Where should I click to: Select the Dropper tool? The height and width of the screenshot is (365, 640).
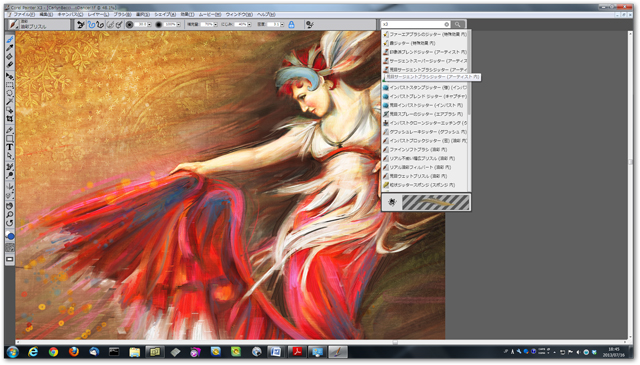(9, 48)
